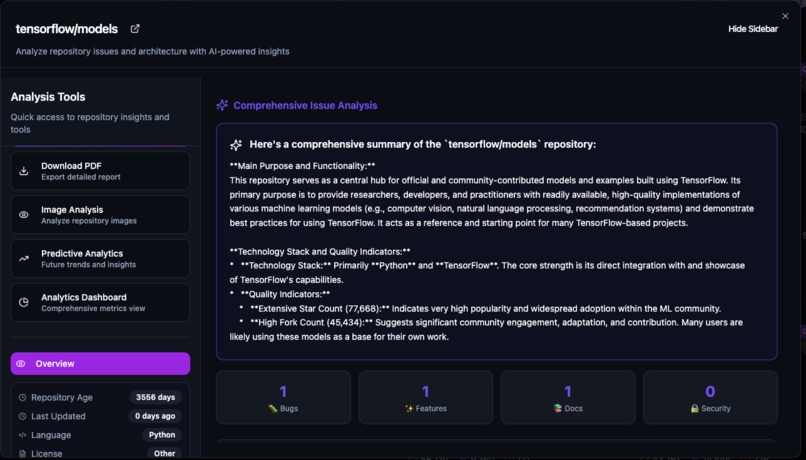
Task: Click 'Here's a comprehensive summary' heading text
Action: pos(423,144)
